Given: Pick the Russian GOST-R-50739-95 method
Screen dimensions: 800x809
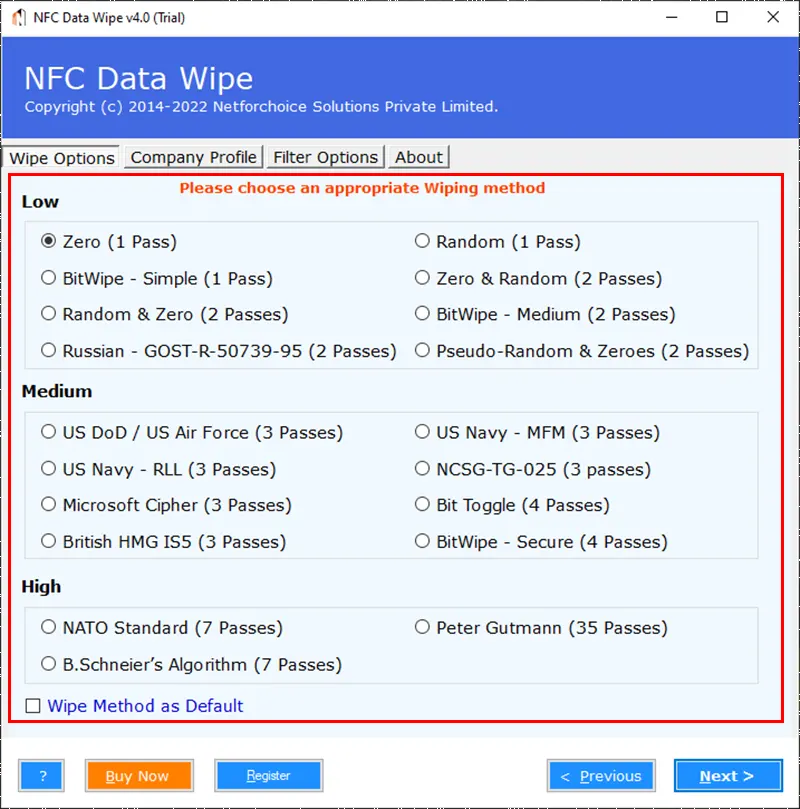Looking at the screenshot, I should point(47,350).
